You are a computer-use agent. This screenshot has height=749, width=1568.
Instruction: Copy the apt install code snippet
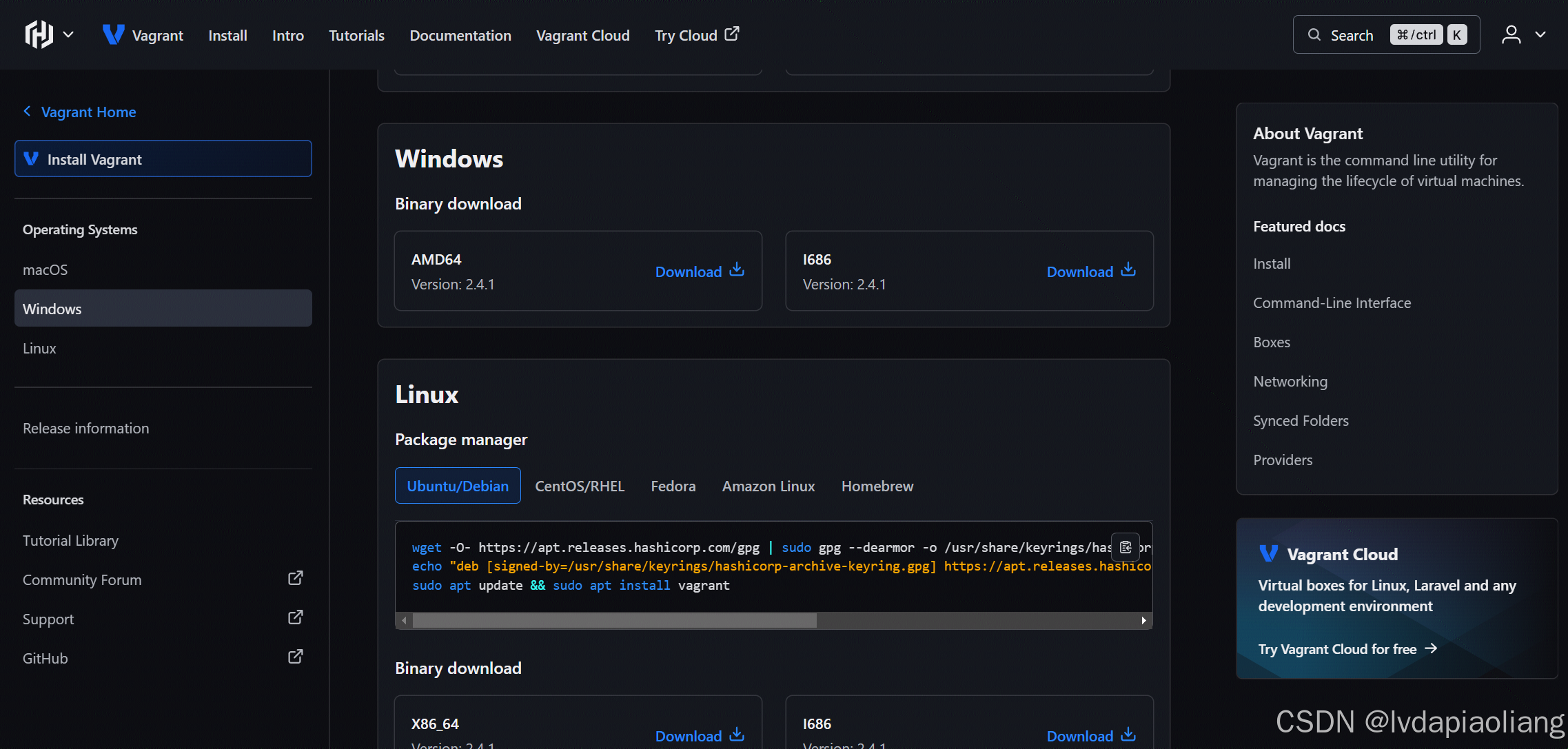tap(1126, 547)
